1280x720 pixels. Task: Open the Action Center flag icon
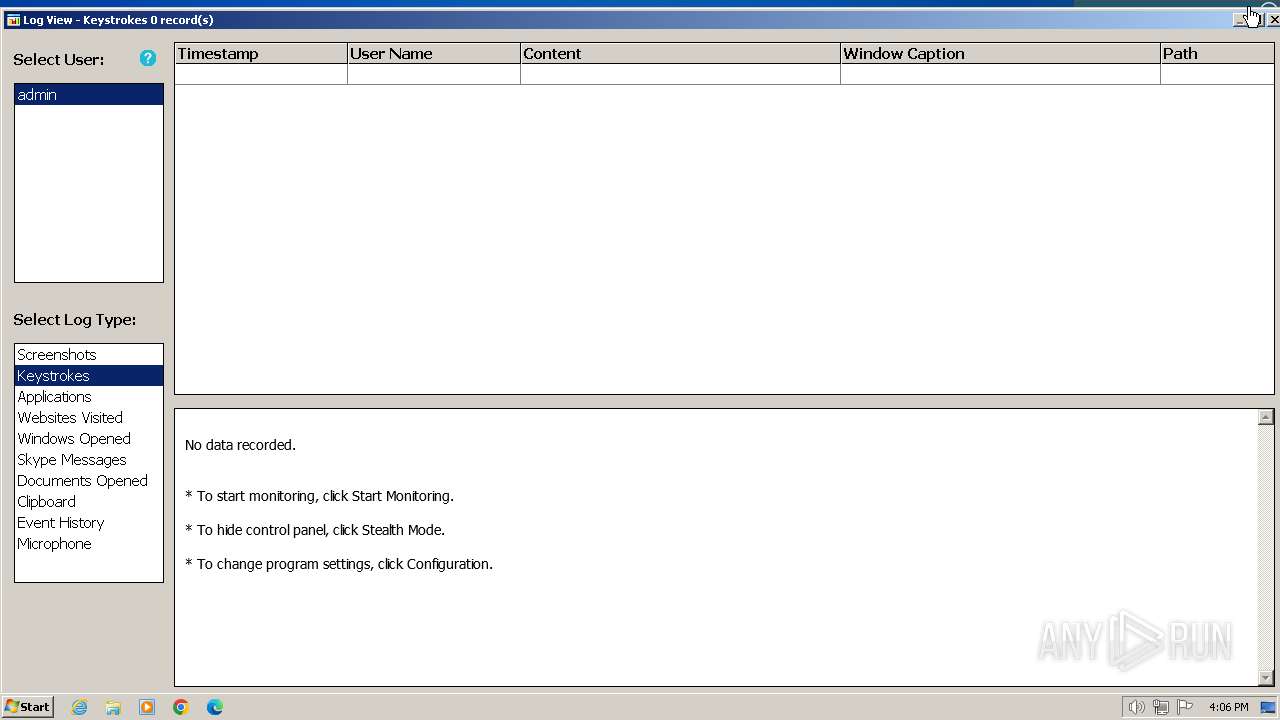tap(1185, 707)
